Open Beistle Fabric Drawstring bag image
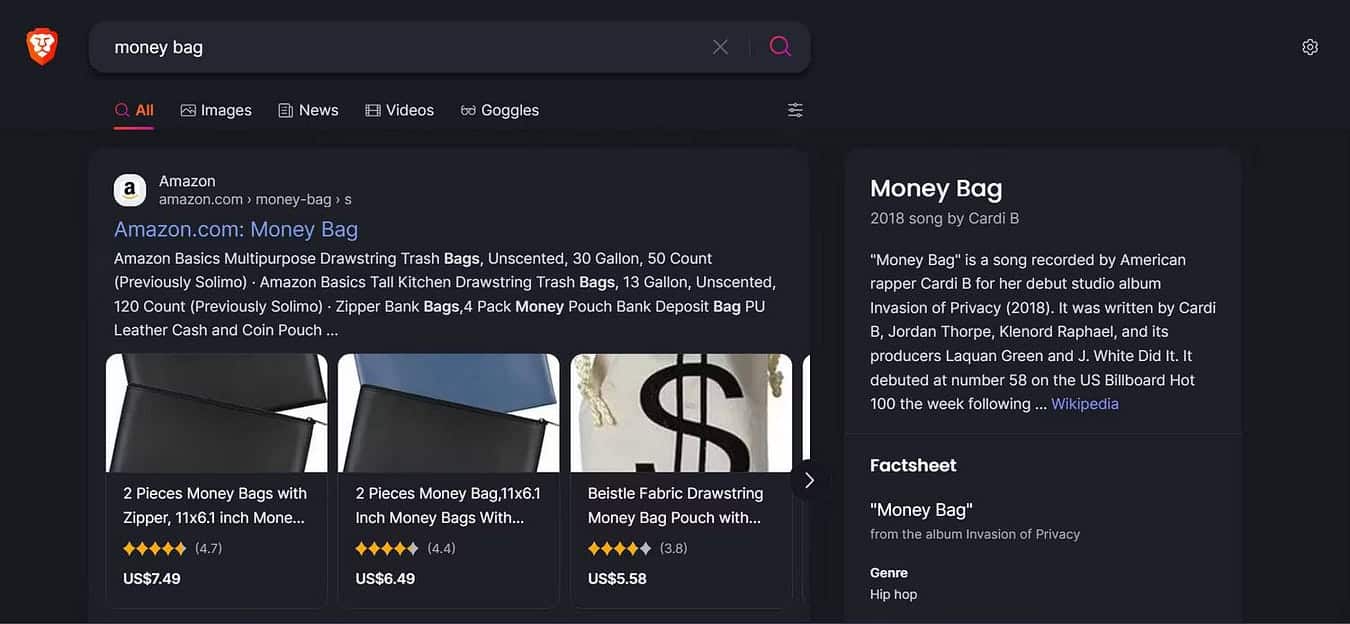This screenshot has width=1350, height=624. click(x=681, y=413)
